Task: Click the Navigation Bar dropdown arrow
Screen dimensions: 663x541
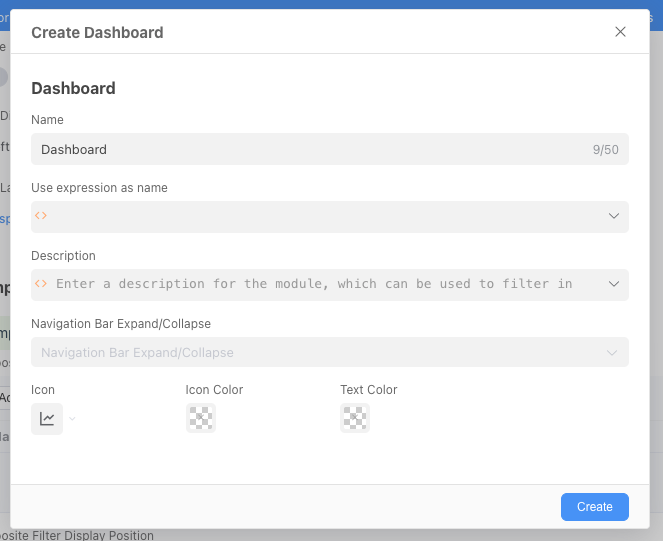Action: click(x=613, y=352)
